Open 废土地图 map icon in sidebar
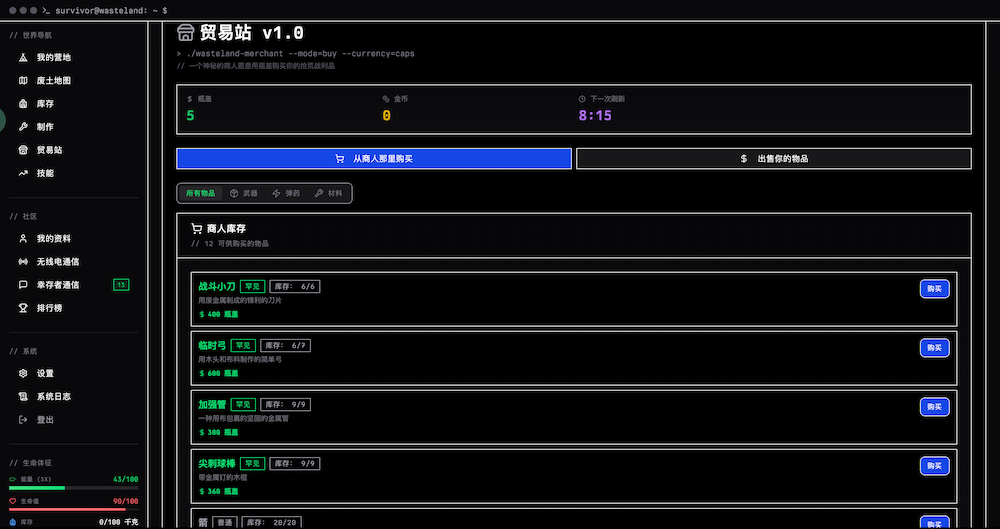Screen dimensions: 1000x529 point(23,81)
